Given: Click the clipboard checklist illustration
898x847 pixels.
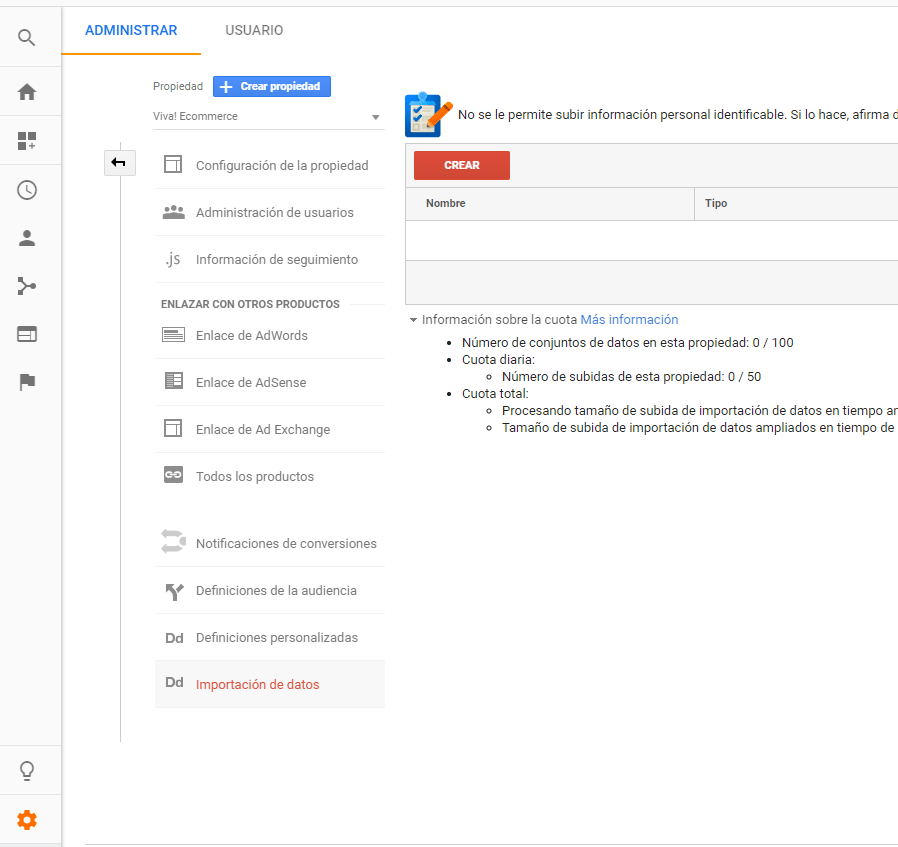Looking at the screenshot, I should pyautogui.click(x=428, y=115).
